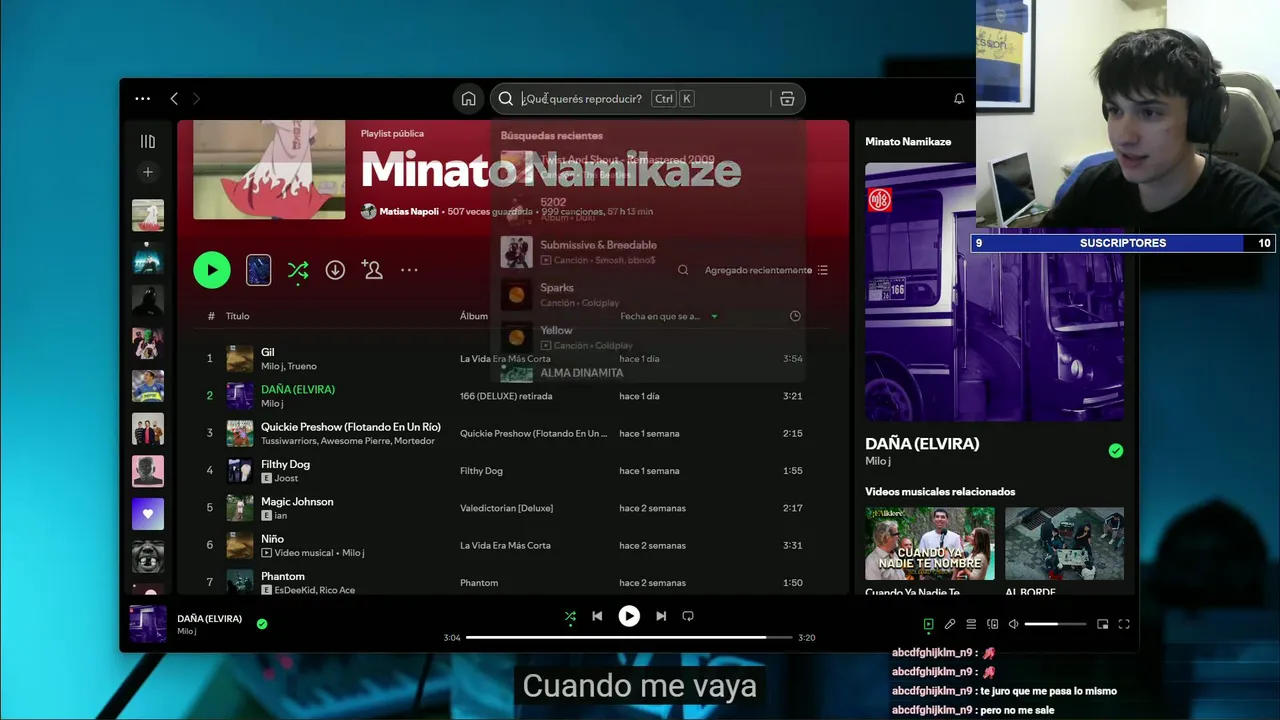Sort by the Título column

click(237, 316)
